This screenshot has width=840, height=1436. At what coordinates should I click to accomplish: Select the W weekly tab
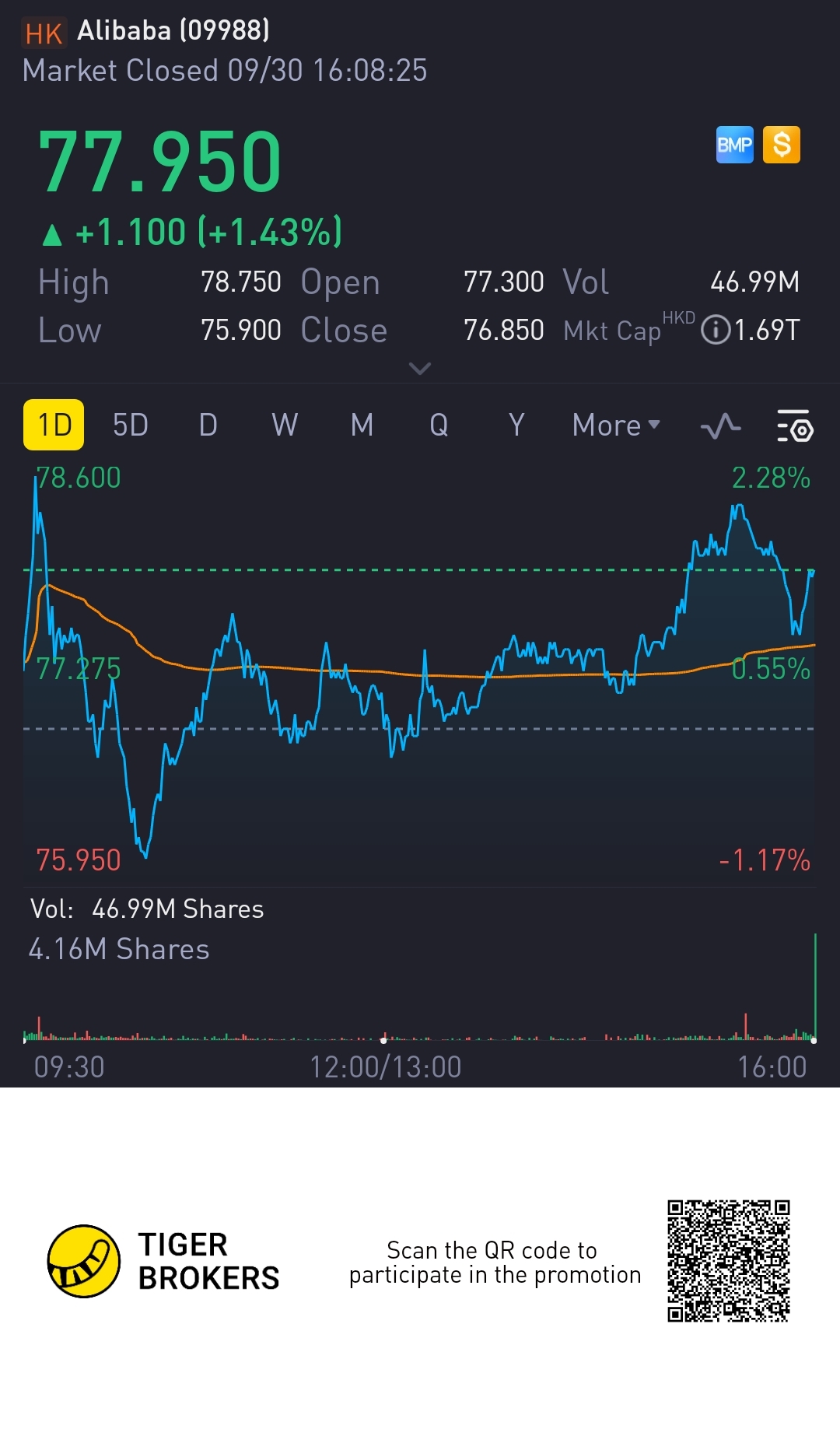(285, 426)
